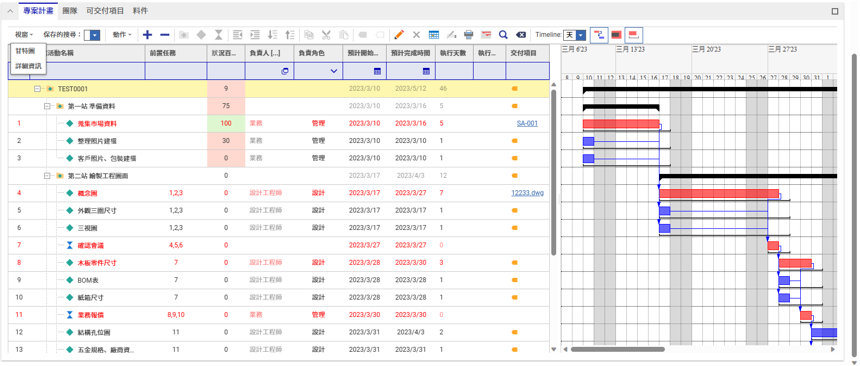Click the 交付項目 column header
Viewport: 860px width, 366px height.
[x=527, y=53]
